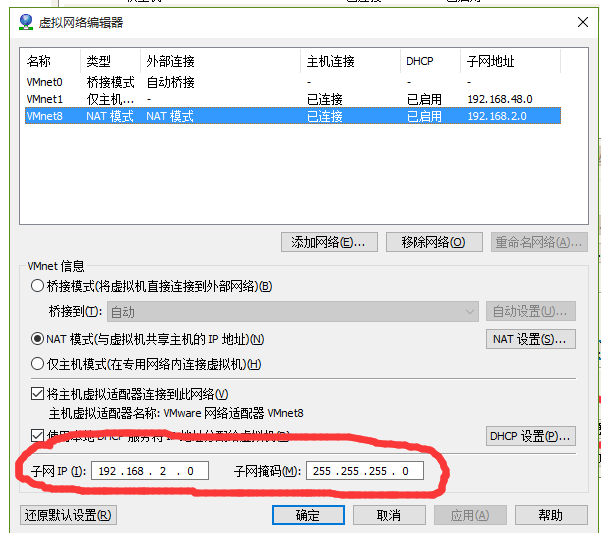Select 仅主机模式 radio button

click(x=37, y=364)
